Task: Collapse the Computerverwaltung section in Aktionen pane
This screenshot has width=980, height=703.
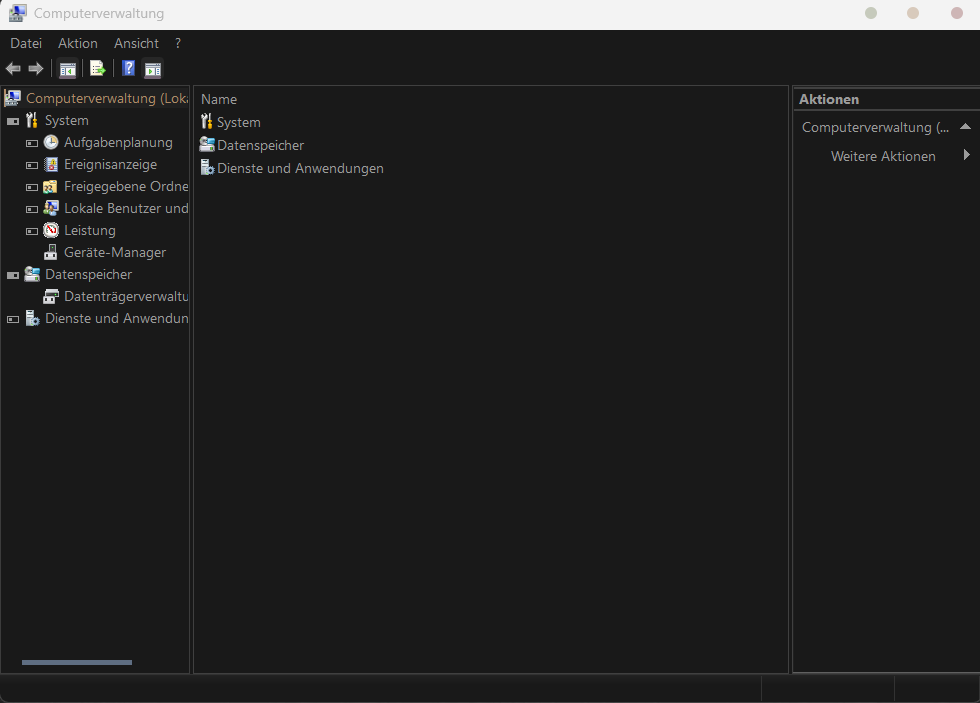Action: coord(965,127)
